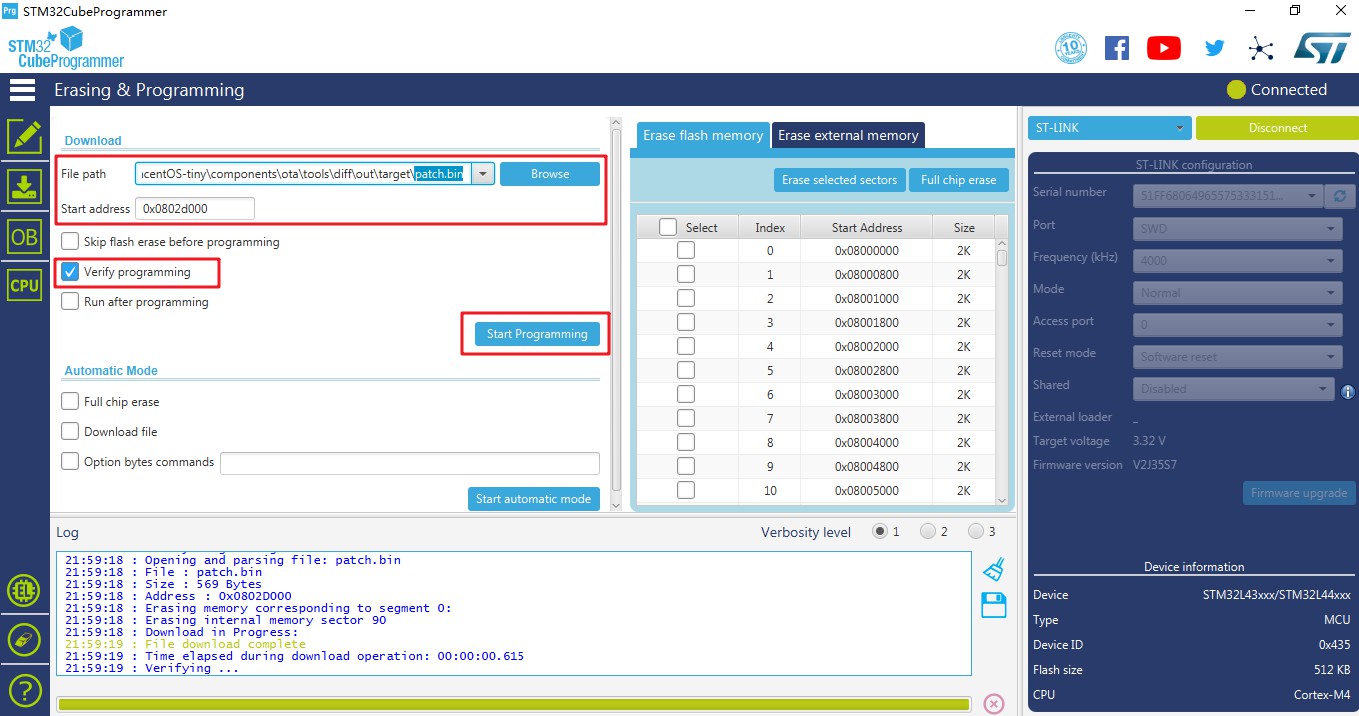
Task: Open the eraser sidebar icon
Action: point(24,640)
